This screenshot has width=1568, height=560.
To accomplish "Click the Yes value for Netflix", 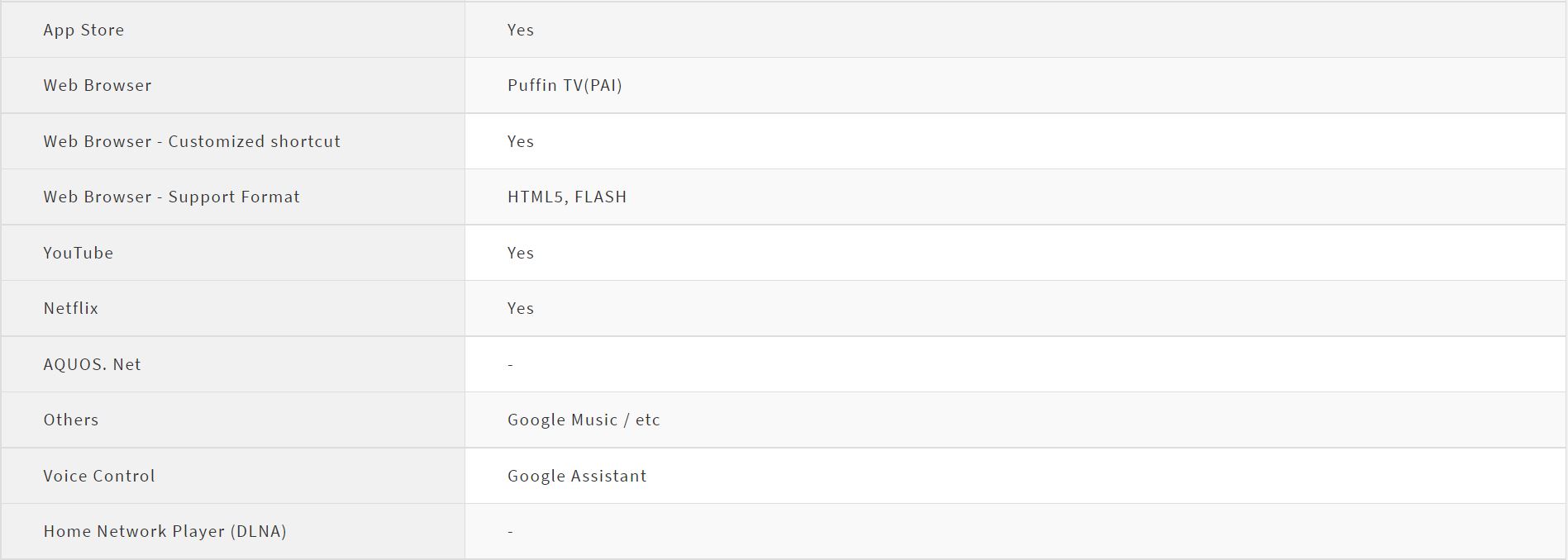I will pos(521,308).
